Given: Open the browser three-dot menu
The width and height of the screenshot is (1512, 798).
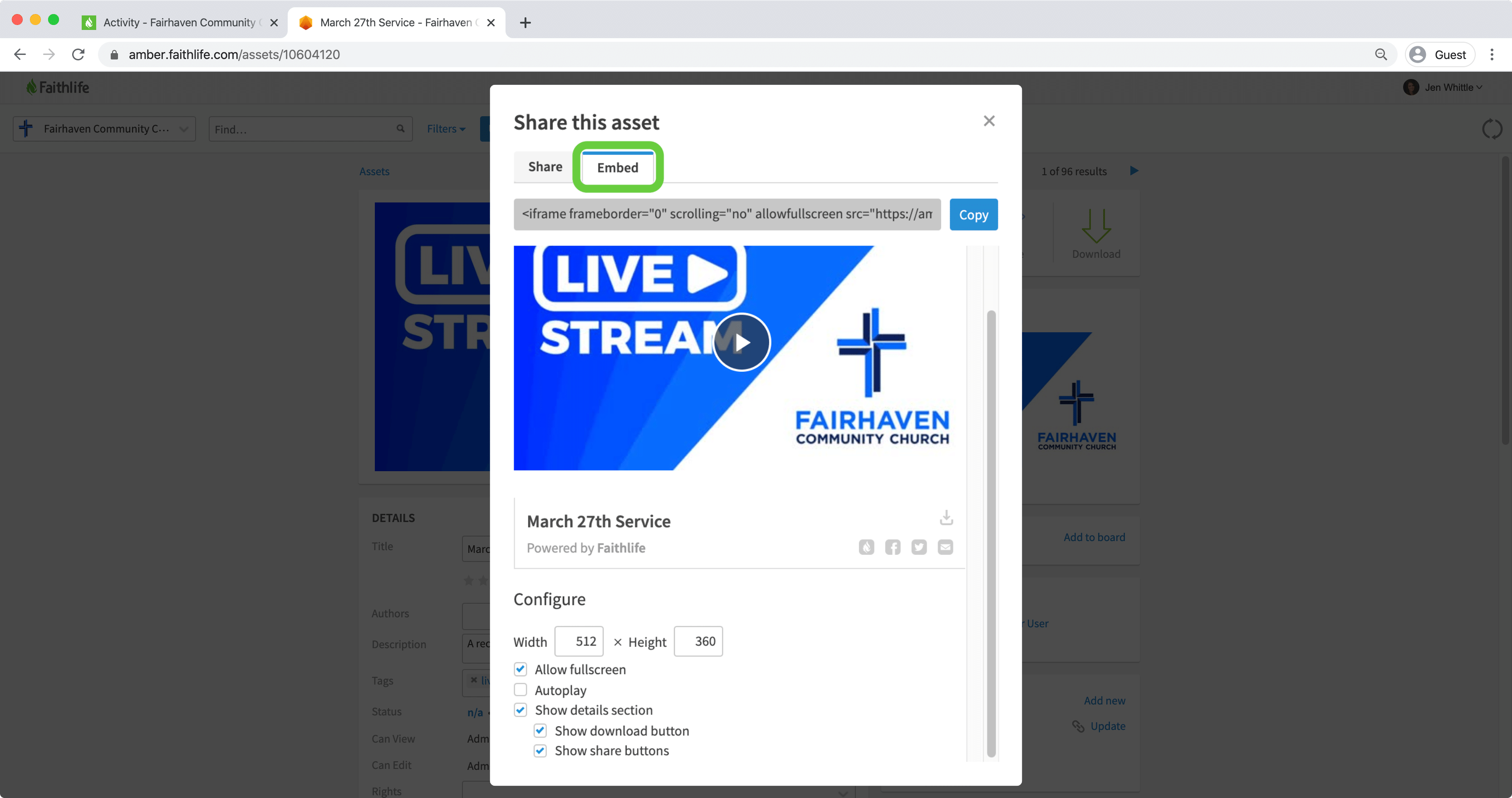Looking at the screenshot, I should [x=1492, y=54].
